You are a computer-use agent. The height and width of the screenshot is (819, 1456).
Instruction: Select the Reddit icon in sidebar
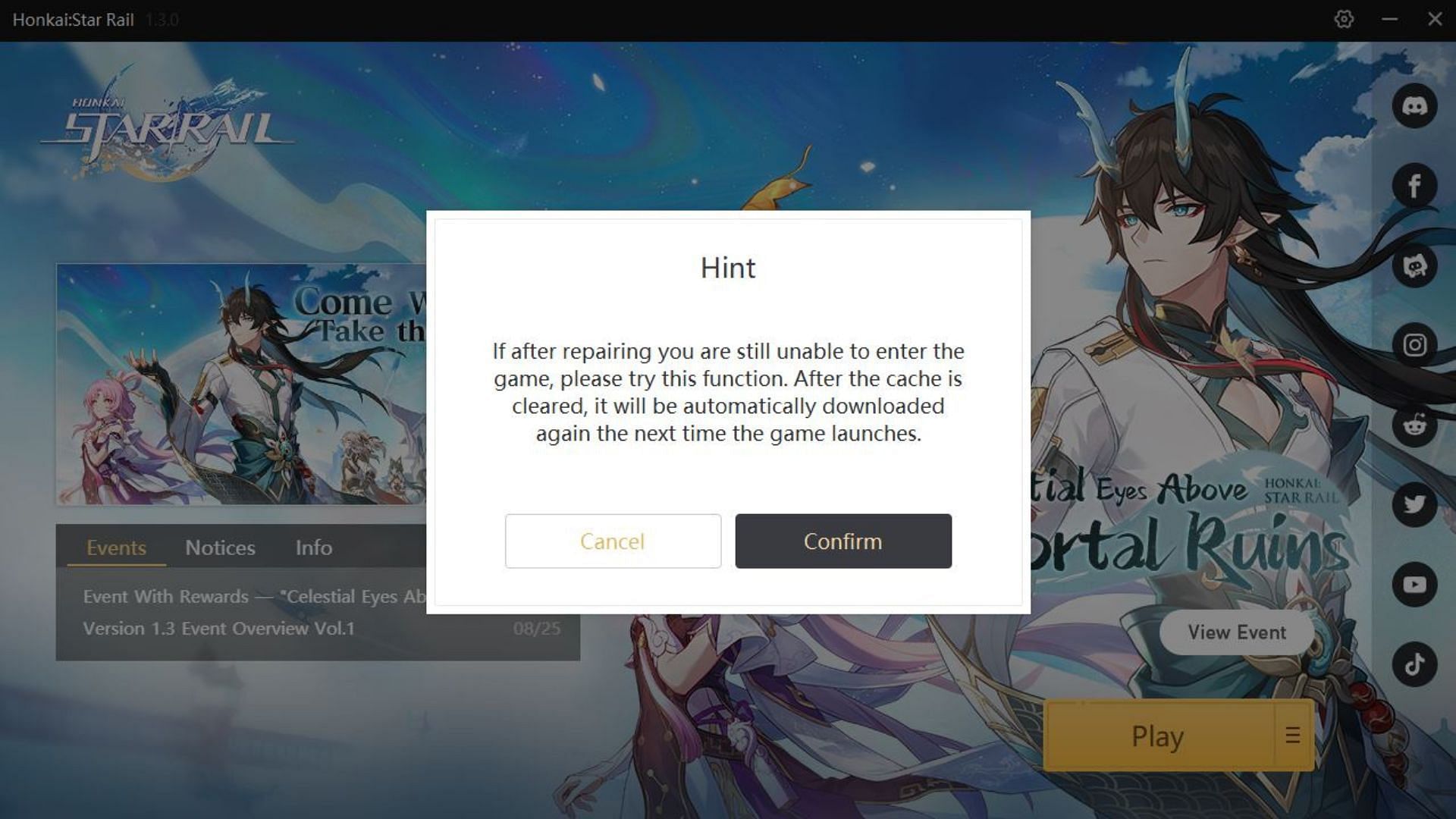(1414, 424)
